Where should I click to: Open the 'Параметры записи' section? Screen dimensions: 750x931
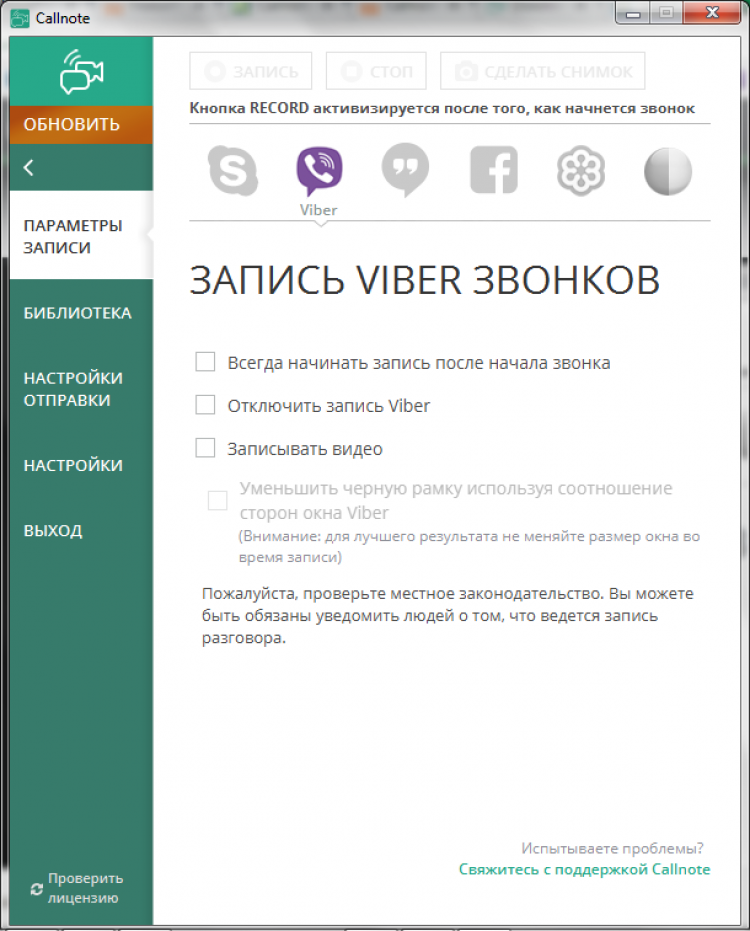pyautogui.click(x=81, y=236)
